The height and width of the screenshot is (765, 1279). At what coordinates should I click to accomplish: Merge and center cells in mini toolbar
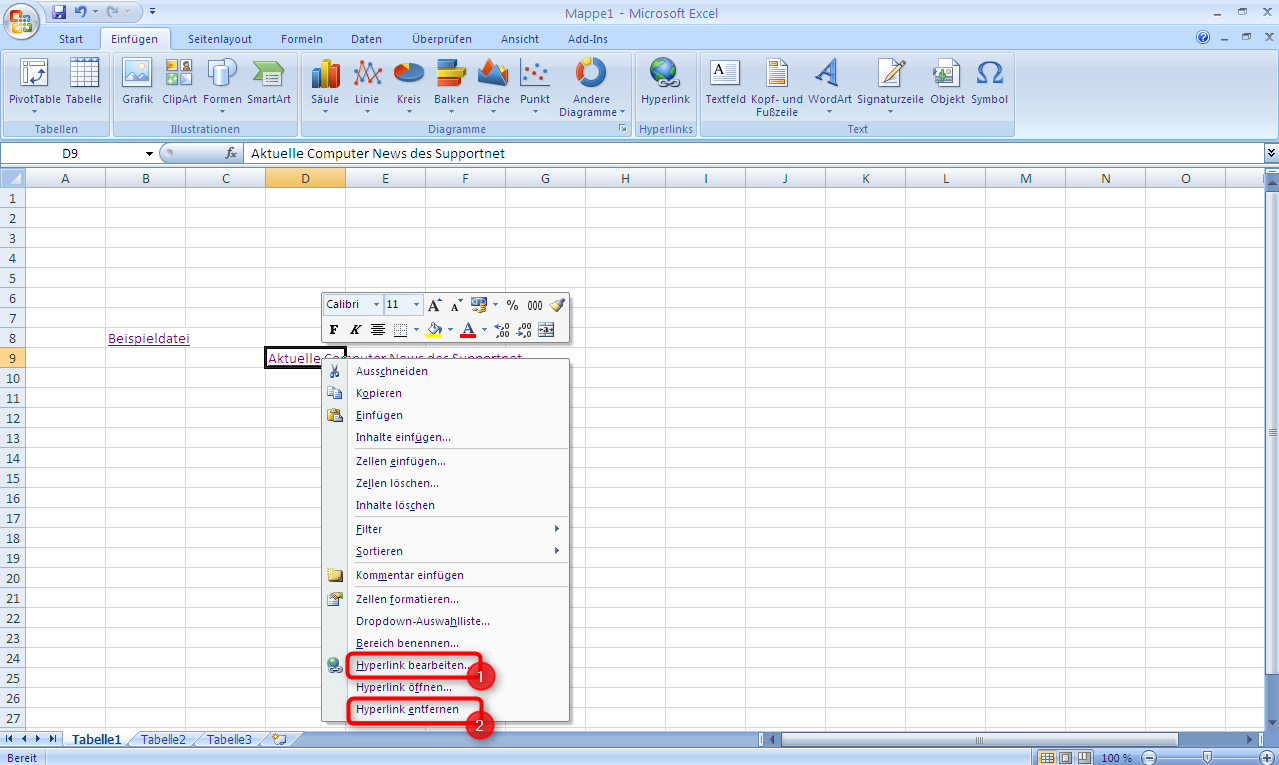click(547, 329)
